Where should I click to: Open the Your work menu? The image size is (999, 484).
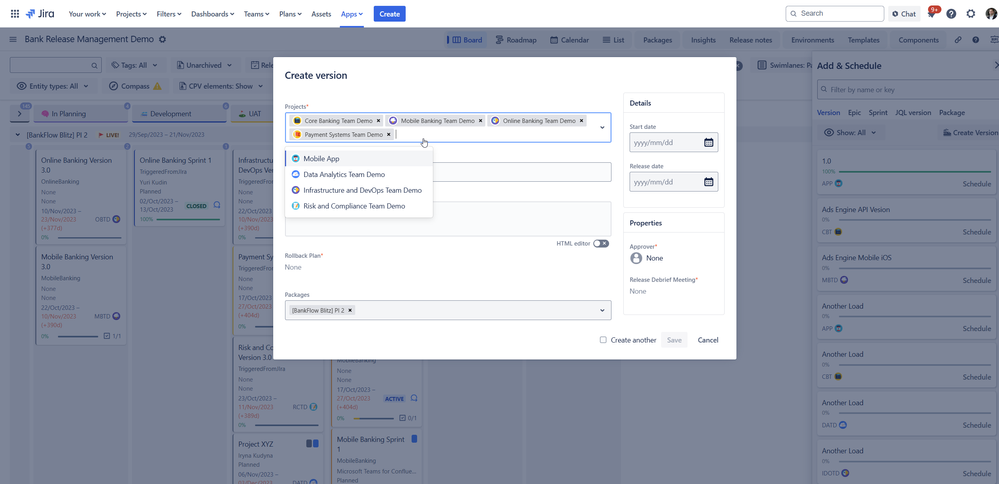[x=87, y=13]
